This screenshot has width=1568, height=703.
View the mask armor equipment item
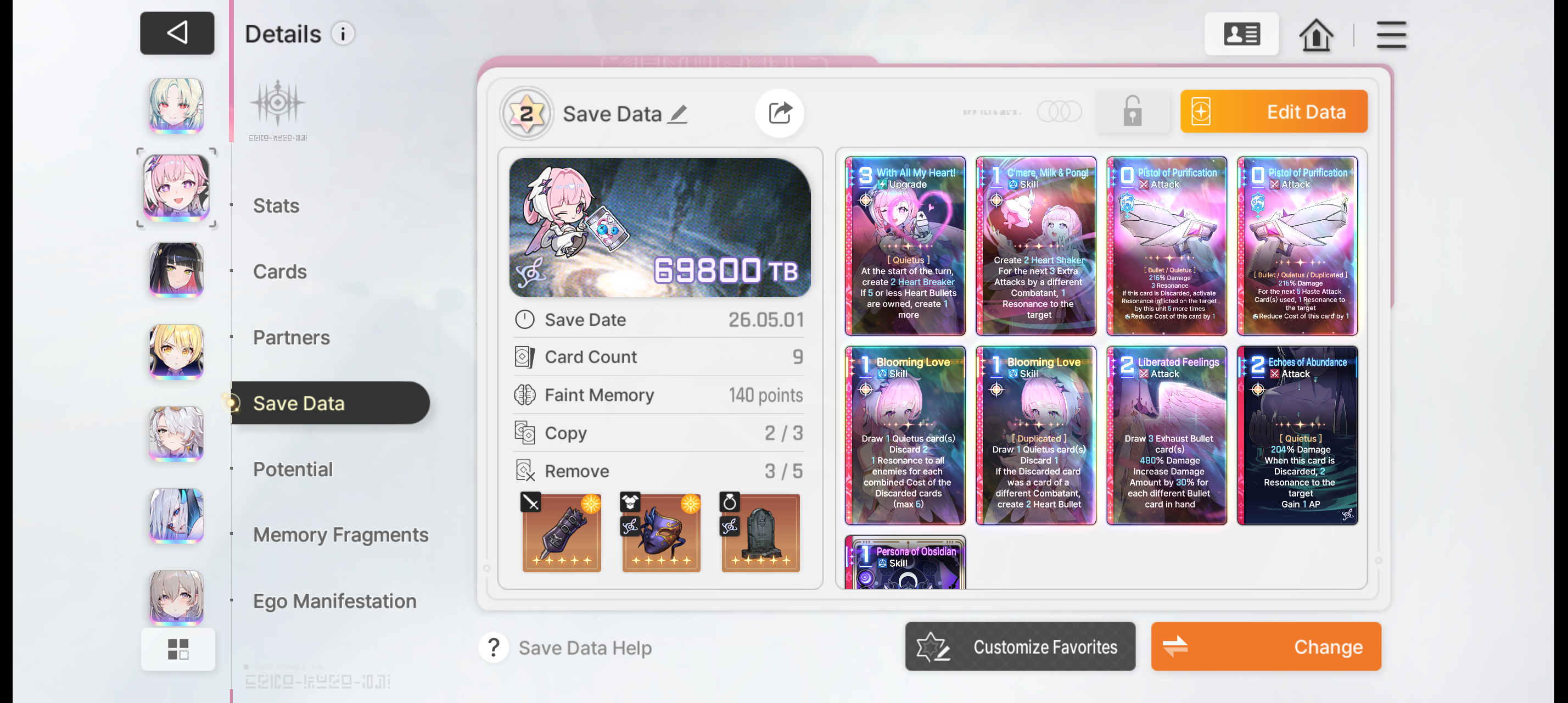pos(661,533)
